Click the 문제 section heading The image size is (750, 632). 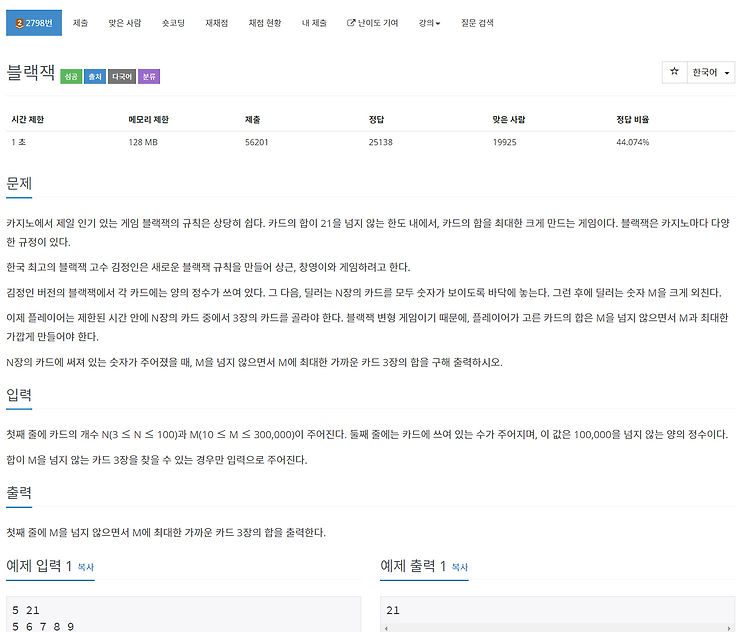point(19,183)
